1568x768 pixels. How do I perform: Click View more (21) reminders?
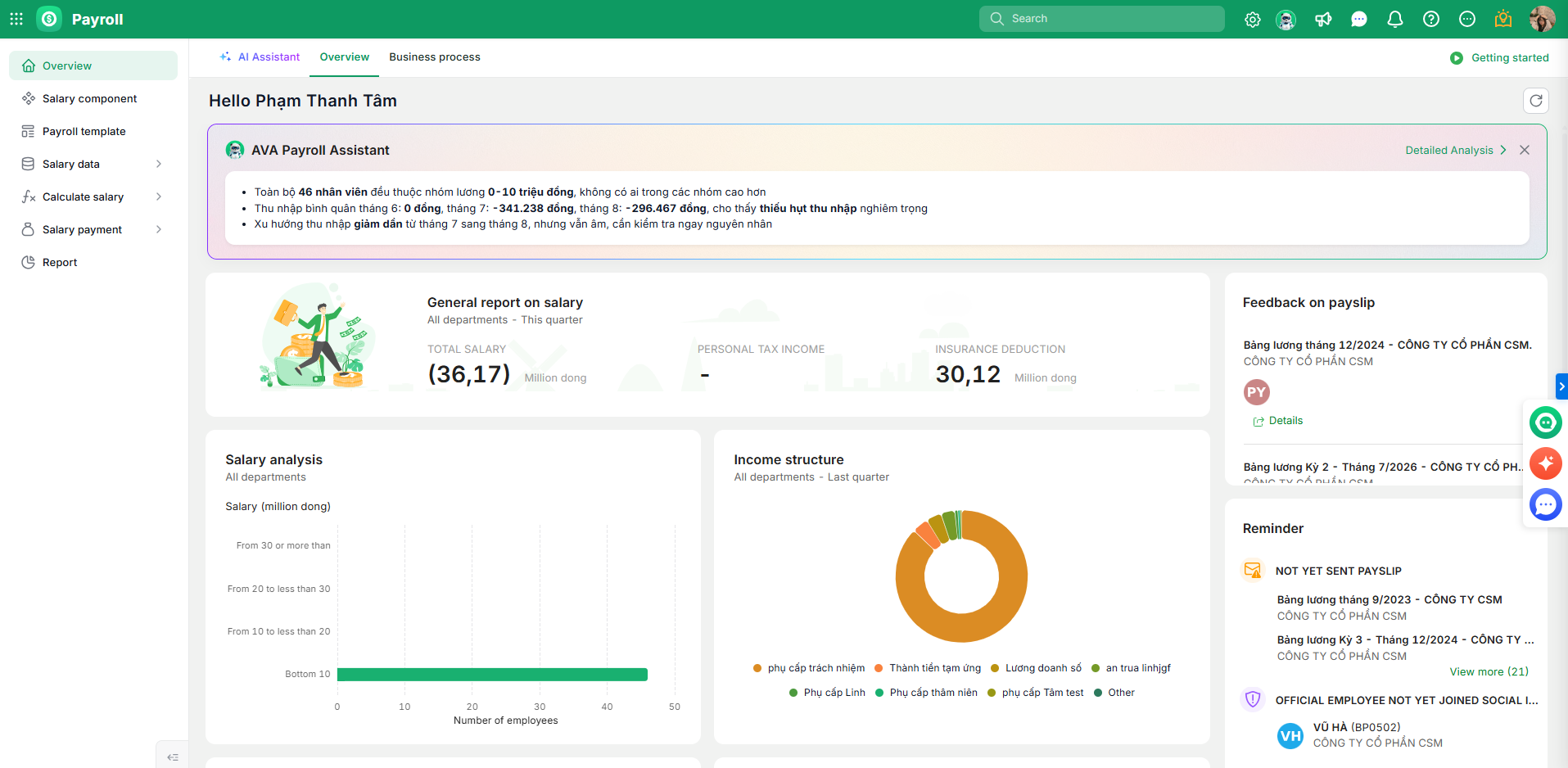point(1489,671)
